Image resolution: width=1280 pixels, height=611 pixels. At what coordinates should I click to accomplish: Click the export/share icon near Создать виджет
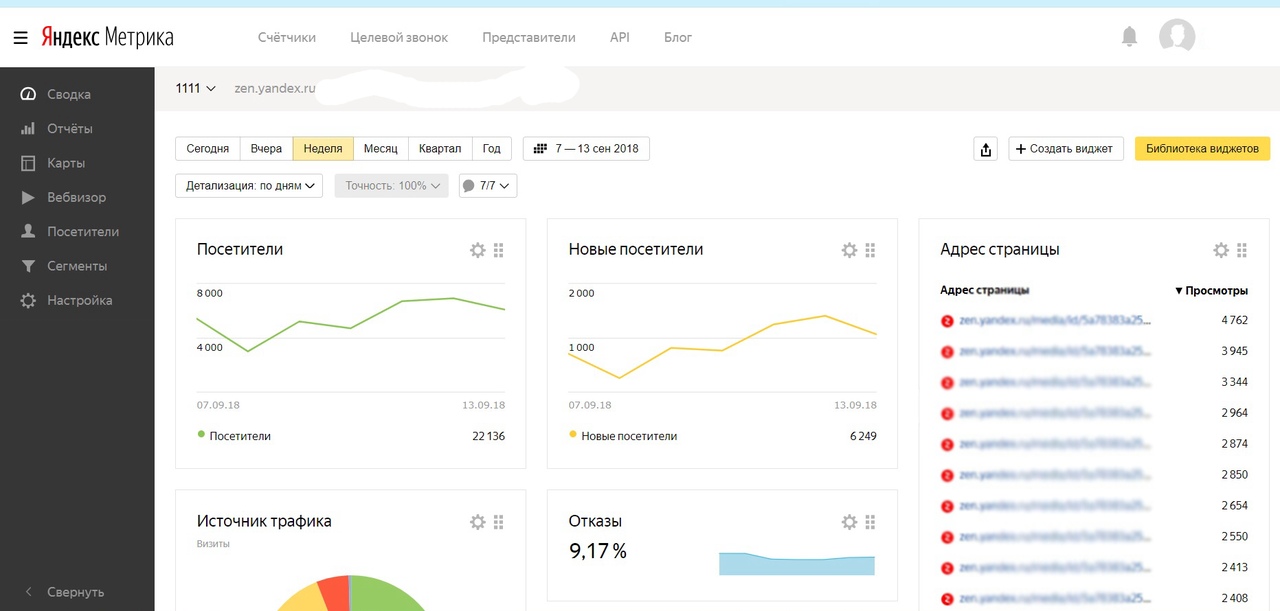(986, 149)
